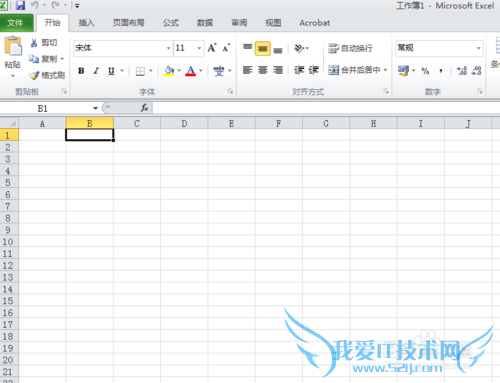The image size is (500, 383).
Task: Toggle italic formatting
Action: (96, 71)
